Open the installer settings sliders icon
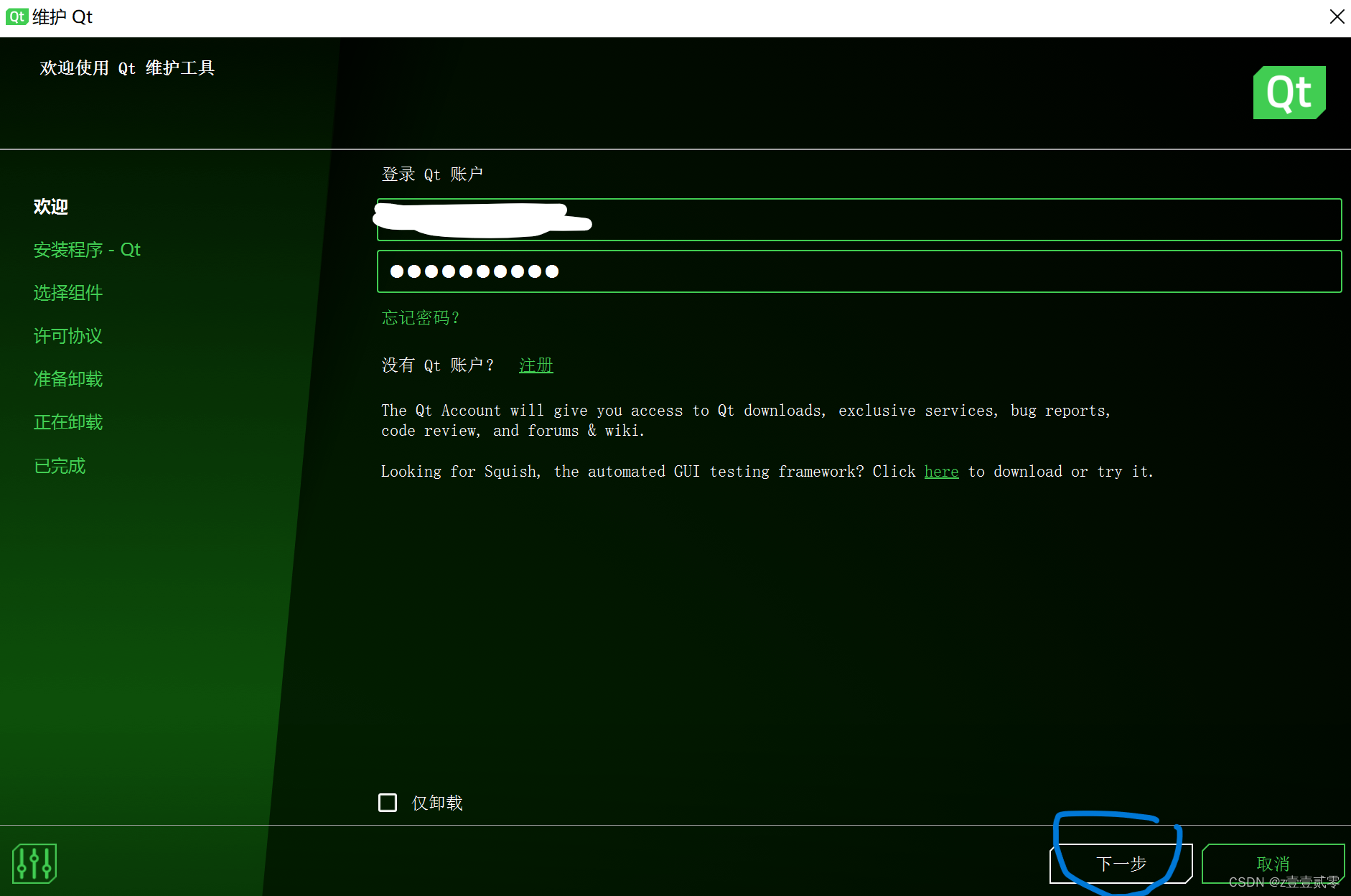This screenshot has height=896, width=1351. click(x=34, y=863)
